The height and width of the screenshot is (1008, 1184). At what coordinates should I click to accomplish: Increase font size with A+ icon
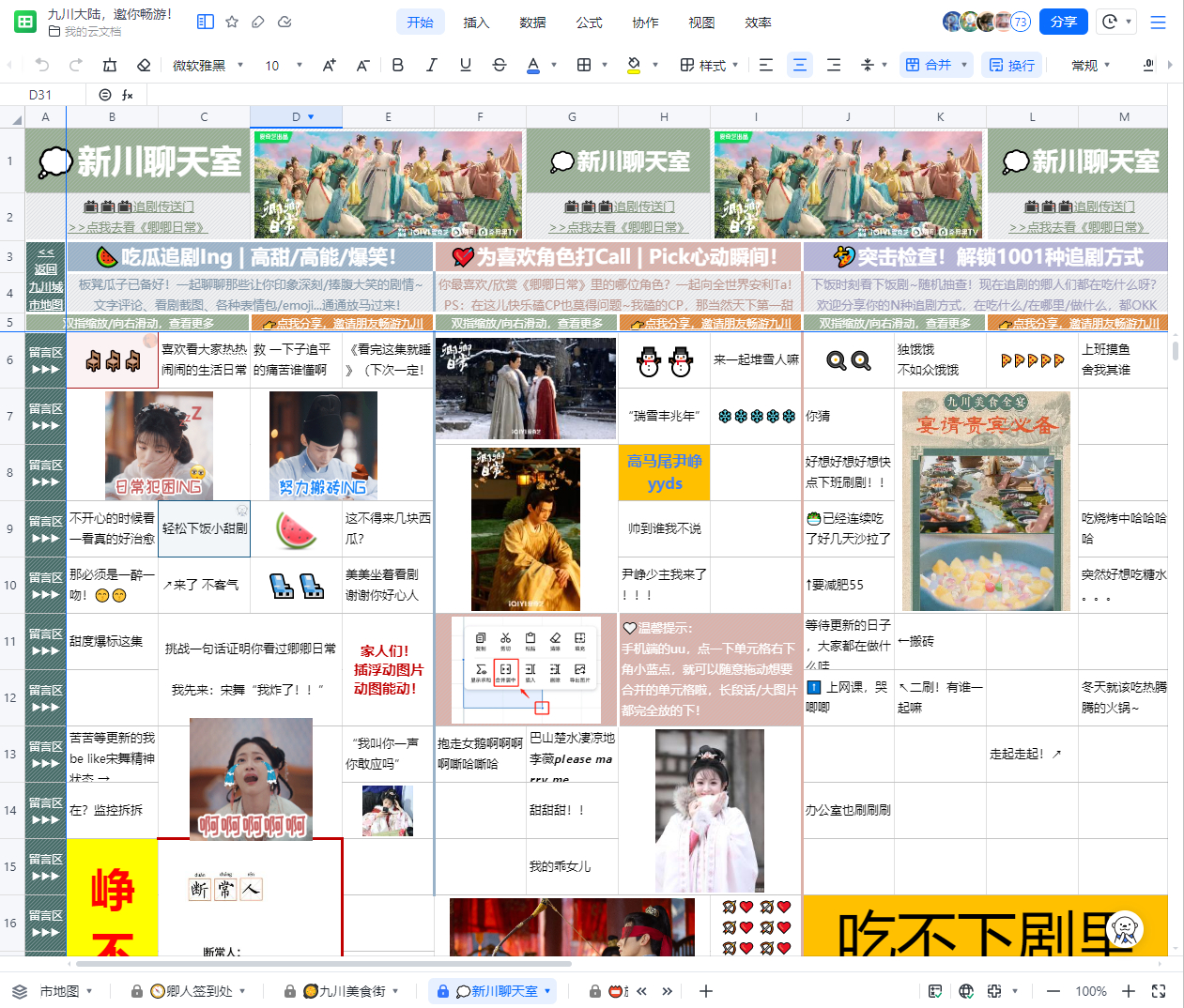tap(329, 65)
